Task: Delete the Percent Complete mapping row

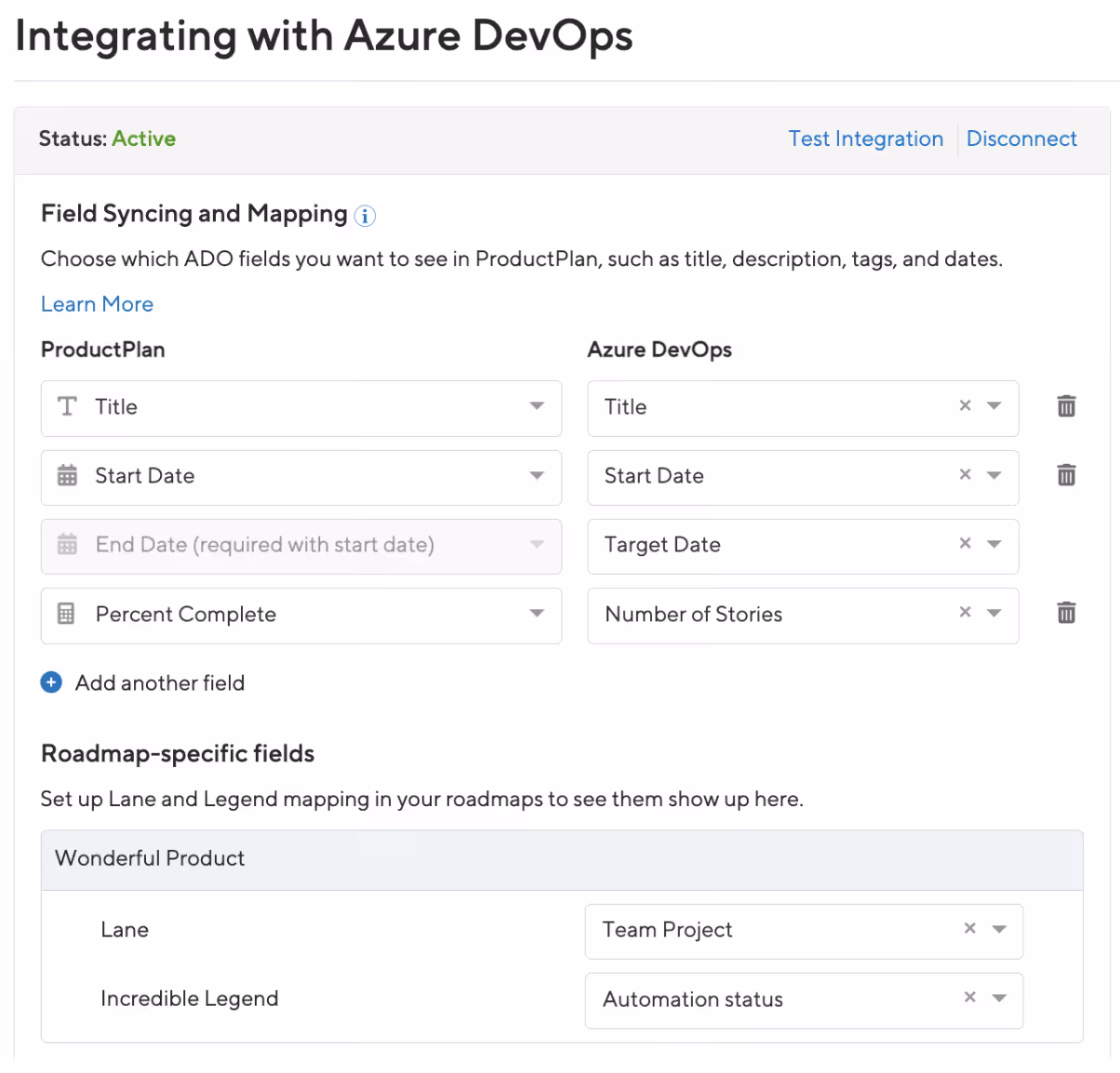Action: click(1066, 613)
